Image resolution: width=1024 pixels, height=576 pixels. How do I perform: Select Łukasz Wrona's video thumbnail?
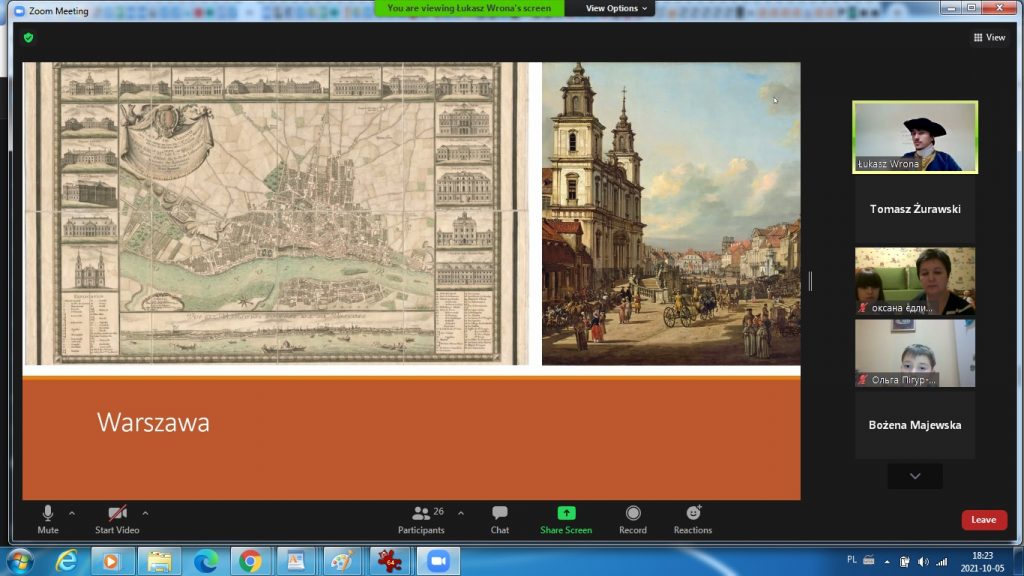914,137
